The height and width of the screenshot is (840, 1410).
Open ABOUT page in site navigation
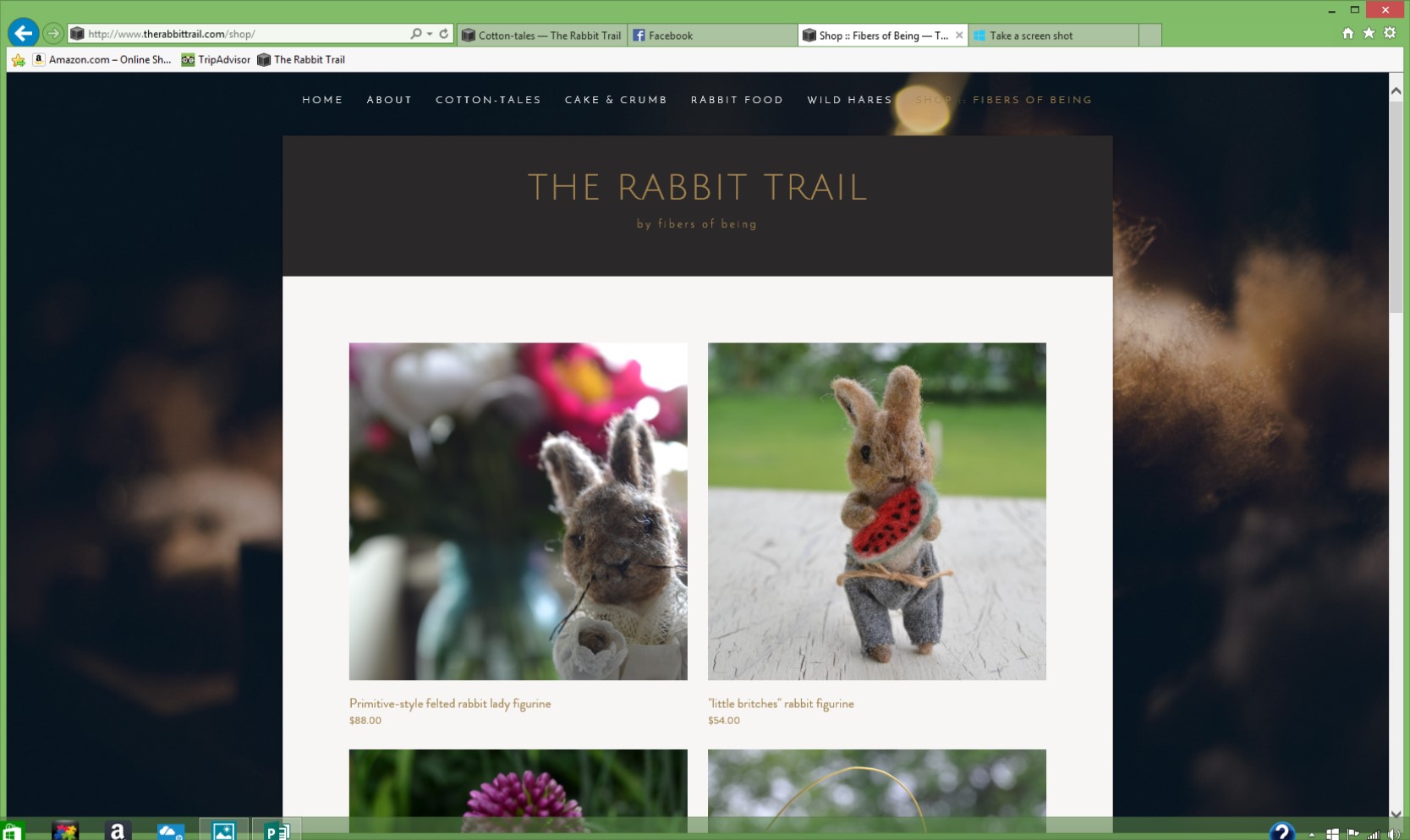pyautogui.click(x=389, y=100)
